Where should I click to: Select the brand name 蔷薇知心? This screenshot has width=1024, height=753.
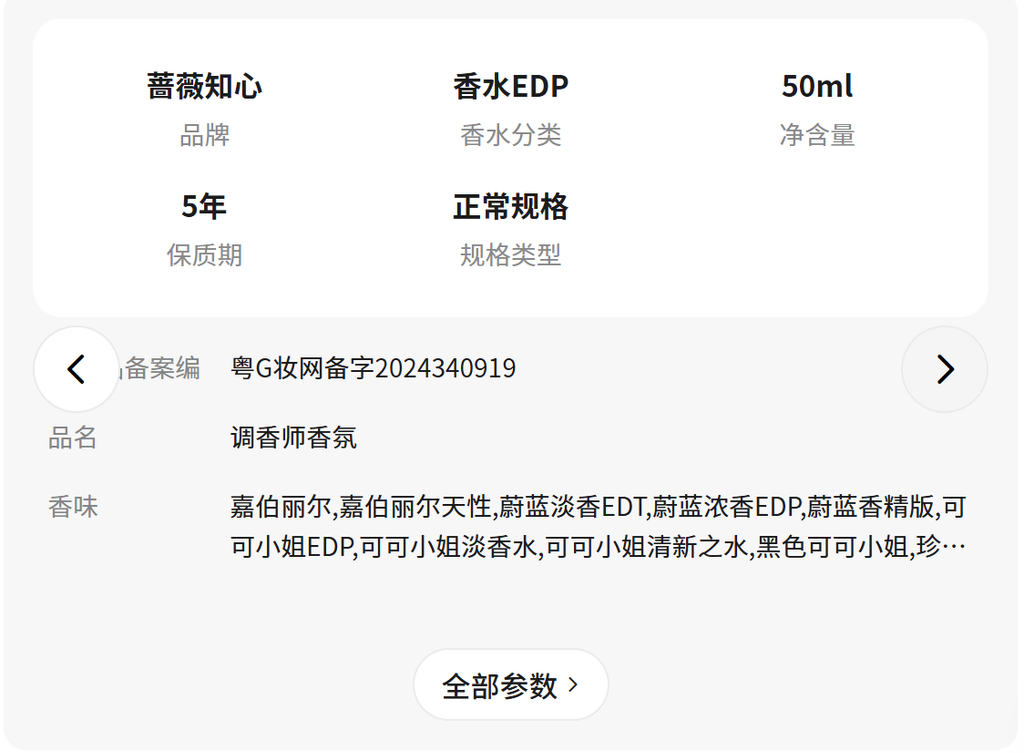tap(204, 87)
